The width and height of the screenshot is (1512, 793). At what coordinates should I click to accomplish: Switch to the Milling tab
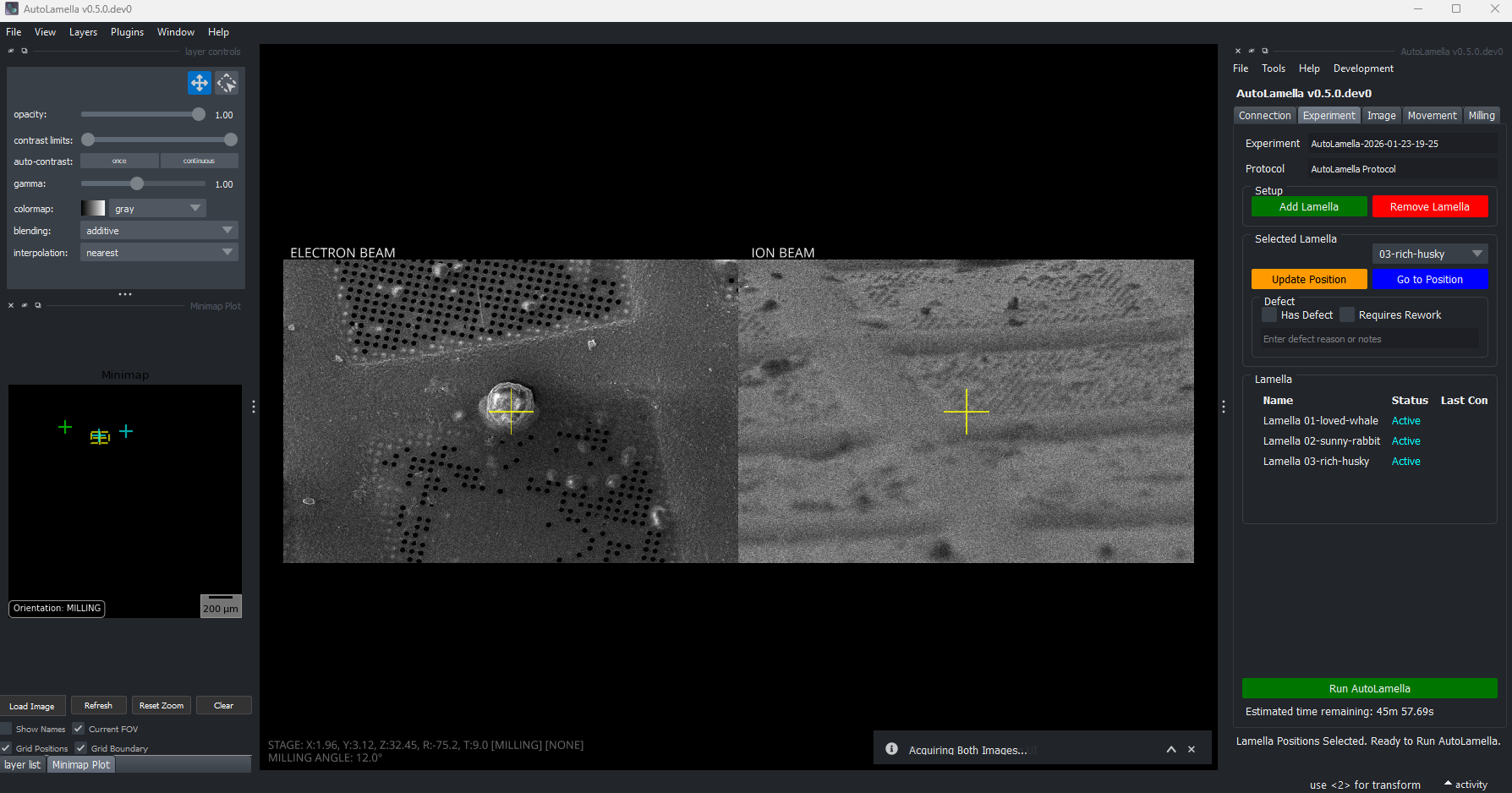(1481, 116)
